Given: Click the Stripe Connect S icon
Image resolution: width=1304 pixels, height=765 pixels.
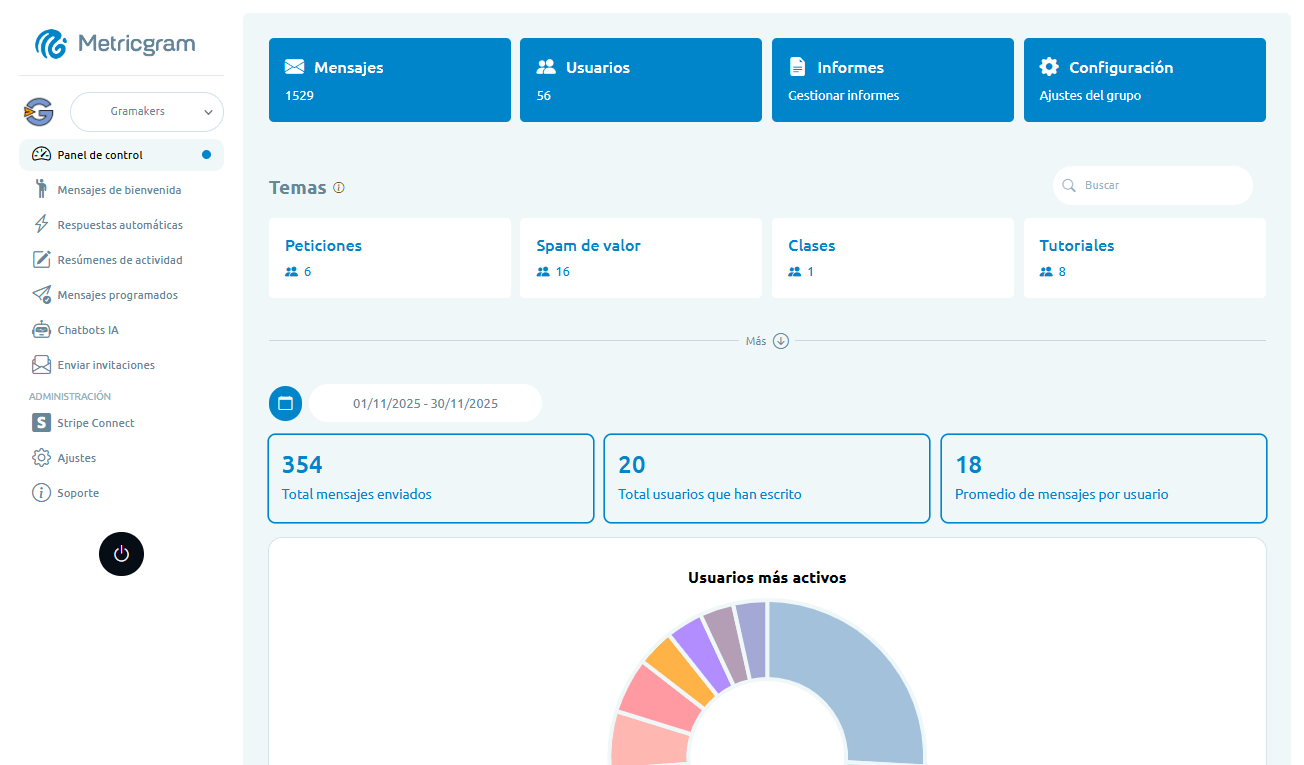Looking at the screenshot, I should pos(41,422).
